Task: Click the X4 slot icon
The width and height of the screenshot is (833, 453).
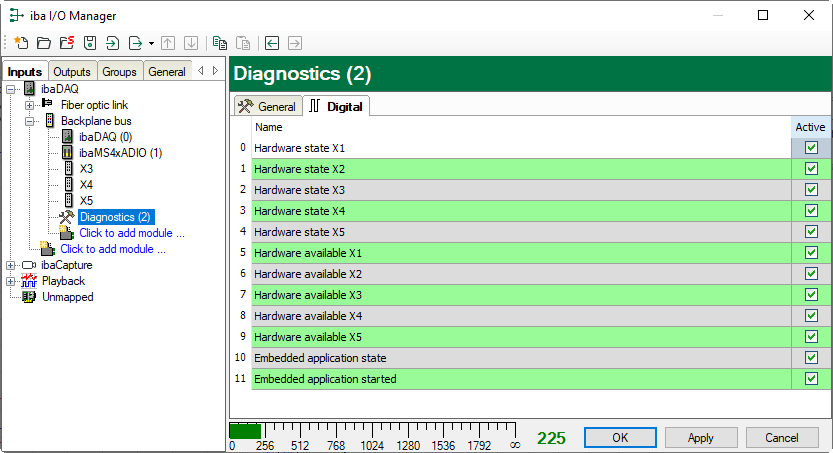Action: click(x=69, y=184)
